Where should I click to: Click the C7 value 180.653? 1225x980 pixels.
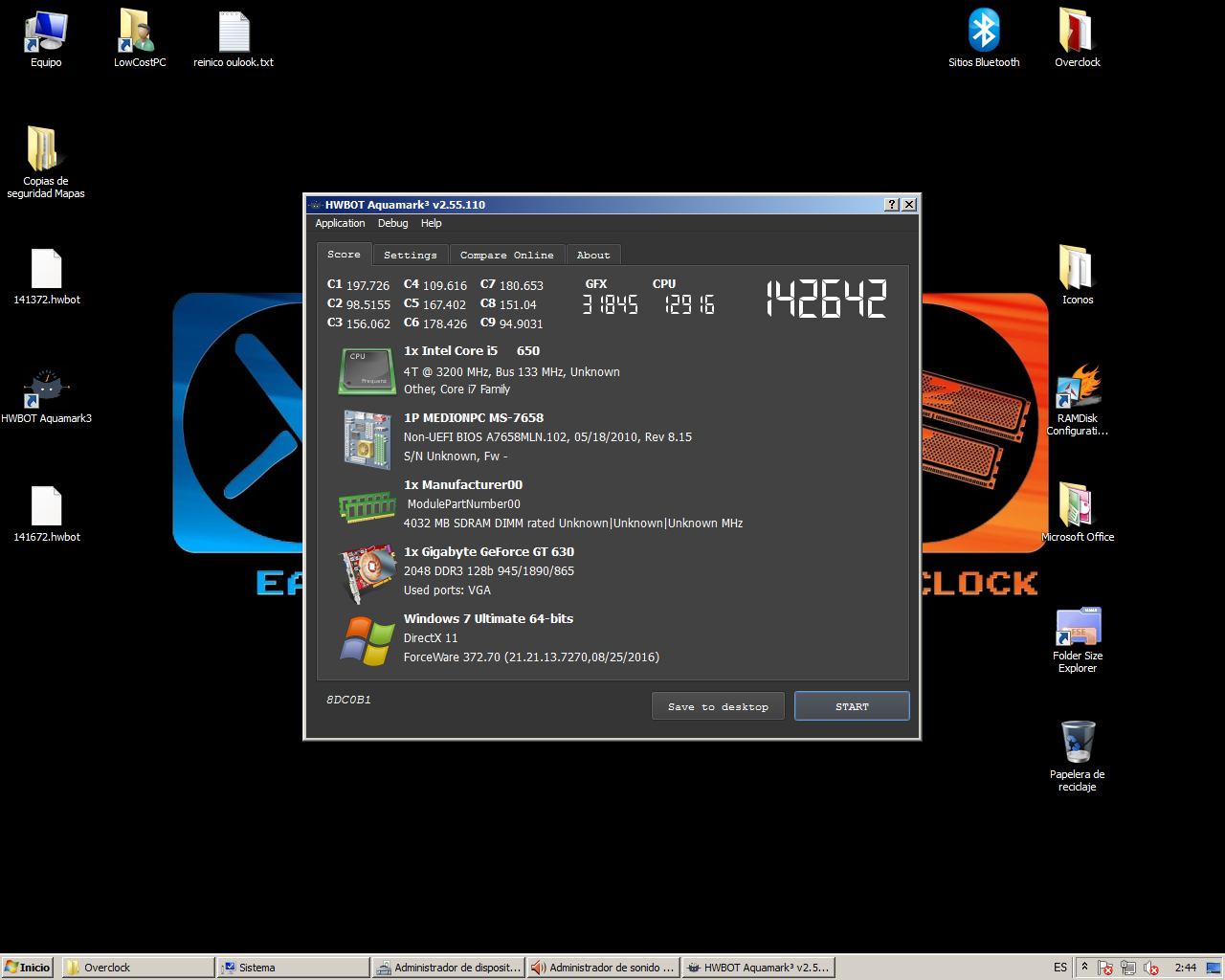(x=522, y=285)
